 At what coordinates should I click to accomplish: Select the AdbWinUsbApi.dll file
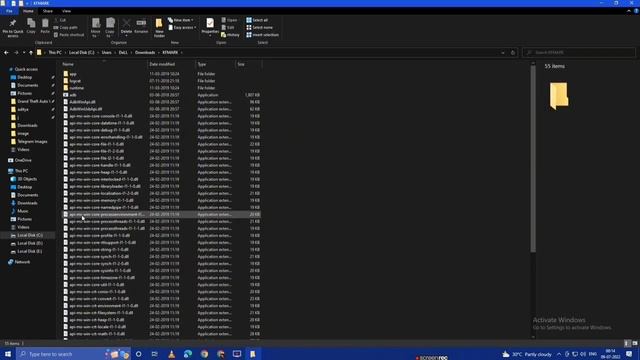(161, 109)
